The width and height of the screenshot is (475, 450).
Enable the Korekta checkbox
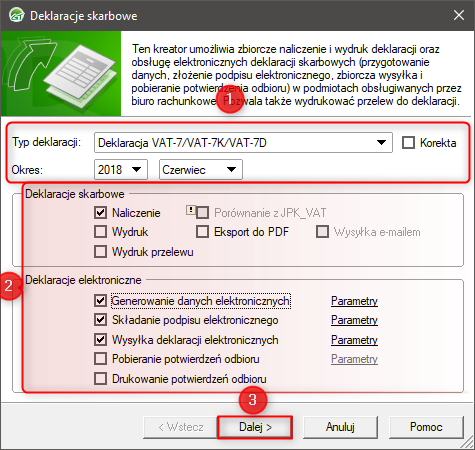point(408,143)
